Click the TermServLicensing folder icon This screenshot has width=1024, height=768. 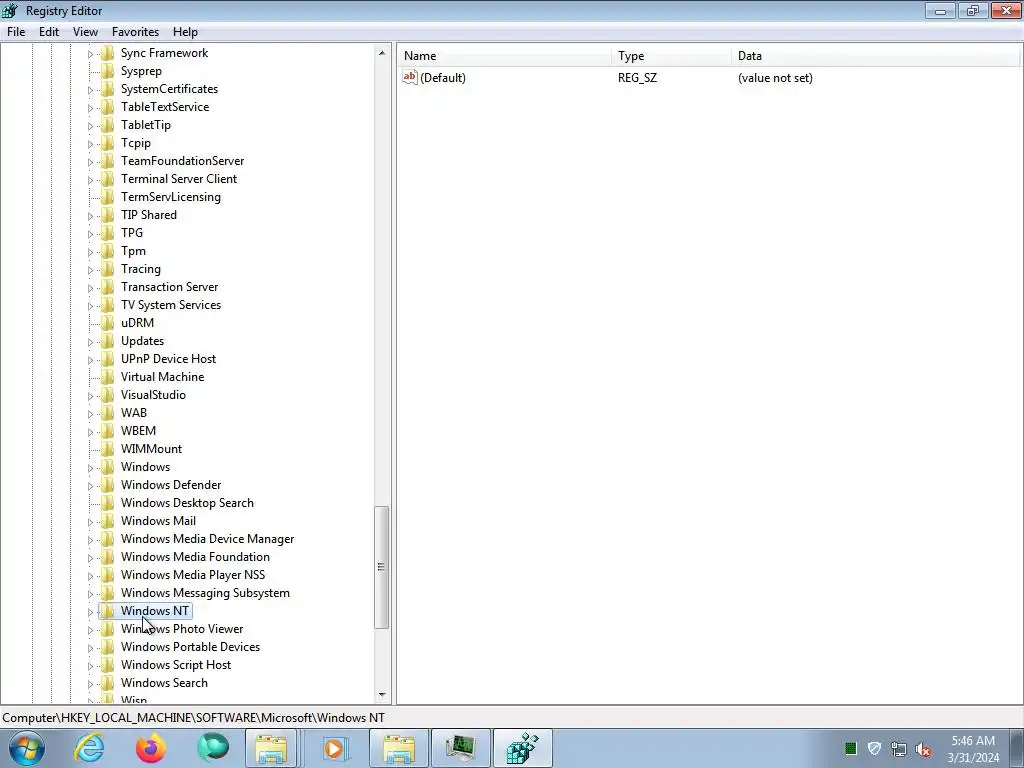[108, 197]
